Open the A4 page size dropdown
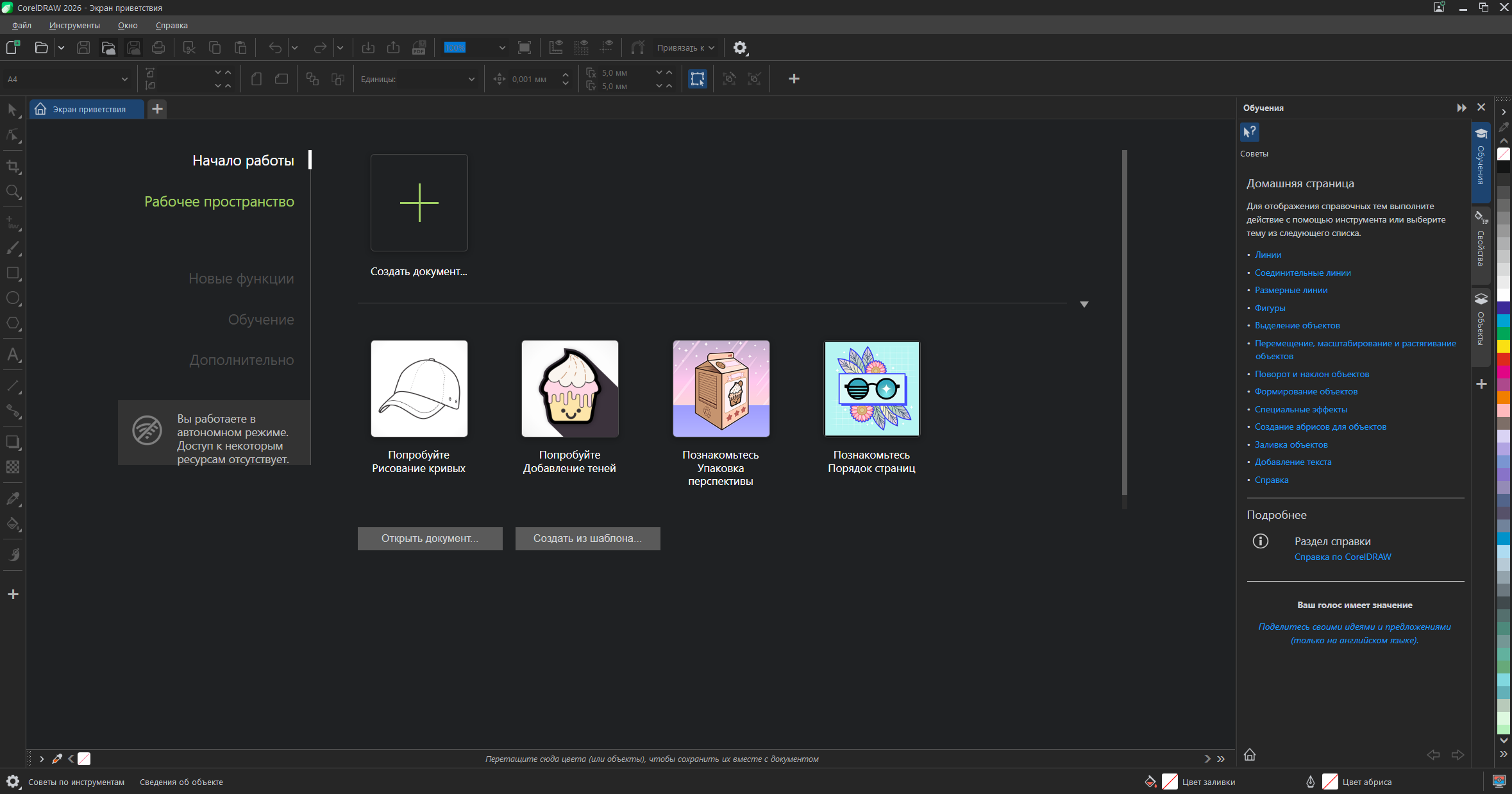The width and height of the screenshot is (1512, 794). click(x=124, y=80)
